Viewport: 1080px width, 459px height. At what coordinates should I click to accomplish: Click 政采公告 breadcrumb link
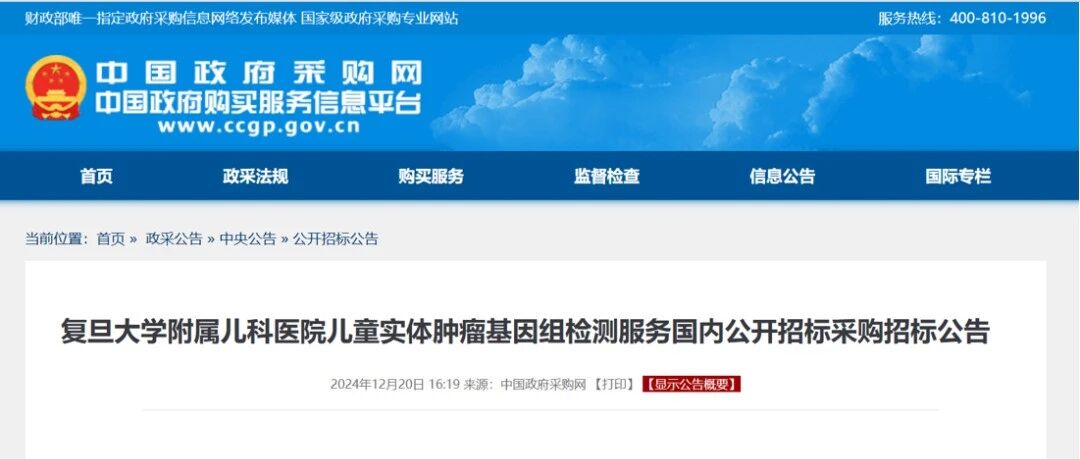coord(174,239)
